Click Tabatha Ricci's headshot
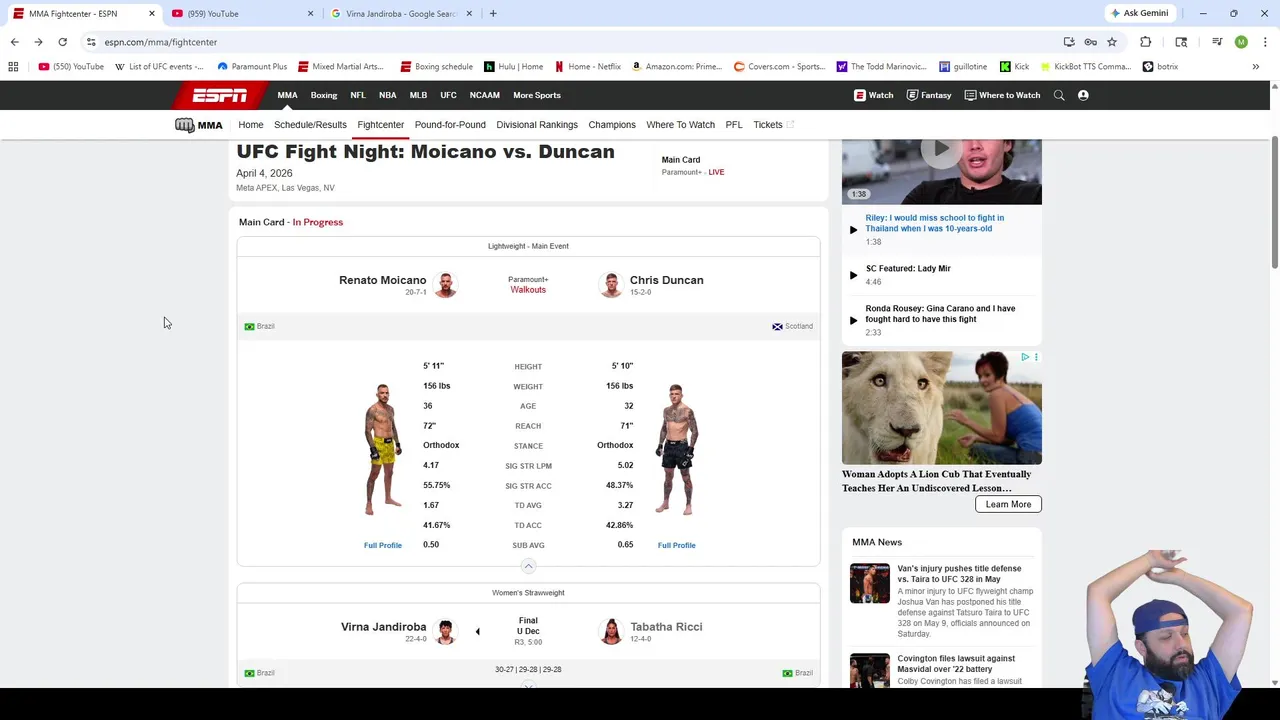Image resolution: width=1280 pixels, height=720 pixels. 611,631
